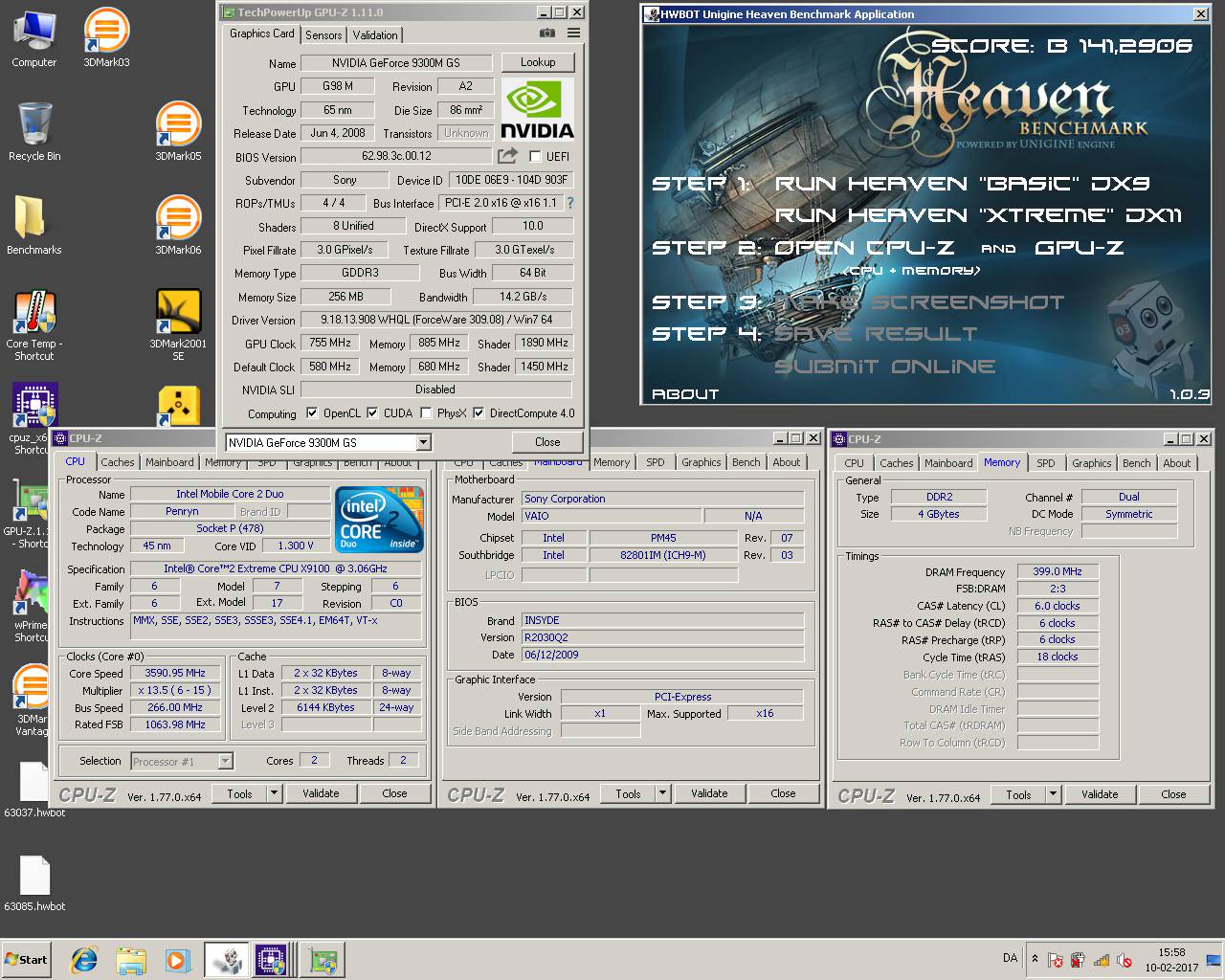Open Caches tab in CPU-Z CPU window
The width and height of the screenshot is (1225, 980).
coord(118,462)
